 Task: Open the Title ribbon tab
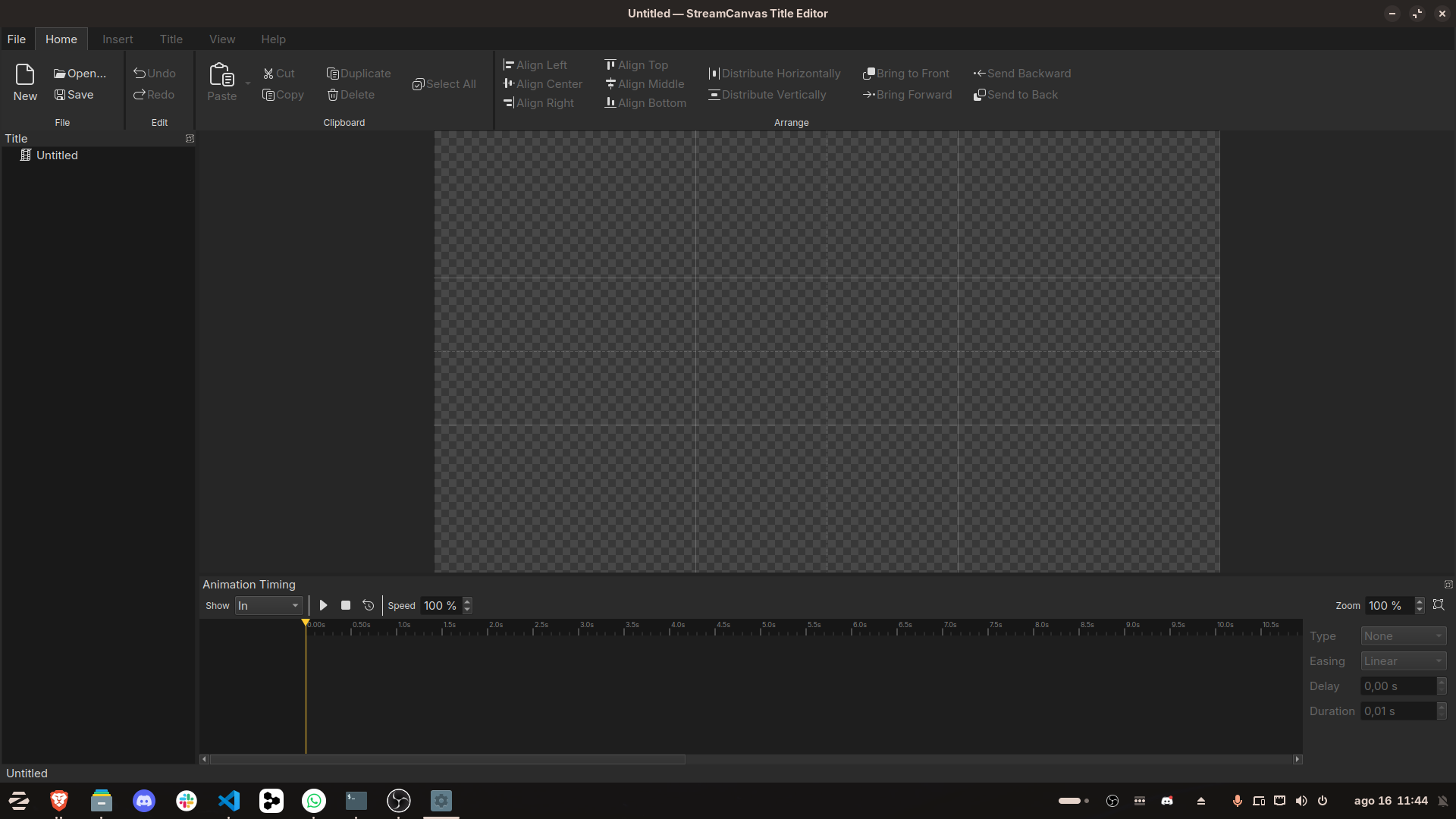[x=171, y=39]
